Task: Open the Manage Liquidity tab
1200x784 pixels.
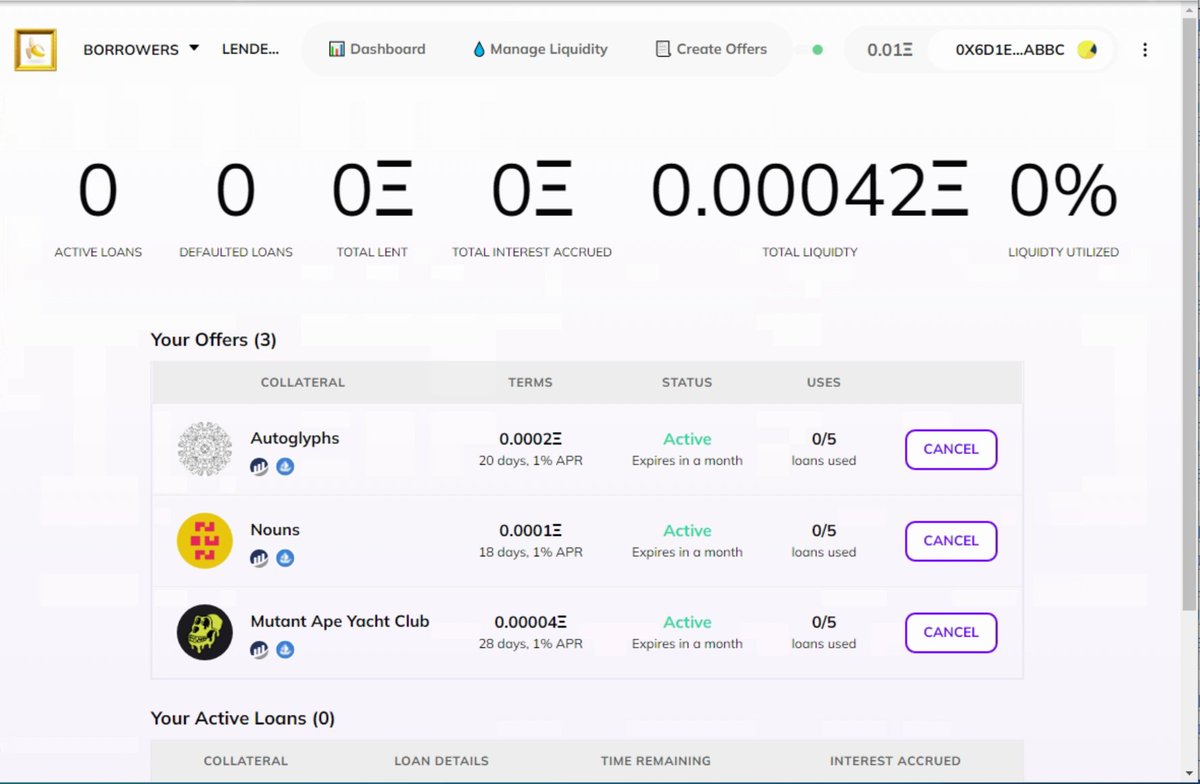Action: pyautogui.click(x=540, y=49)
